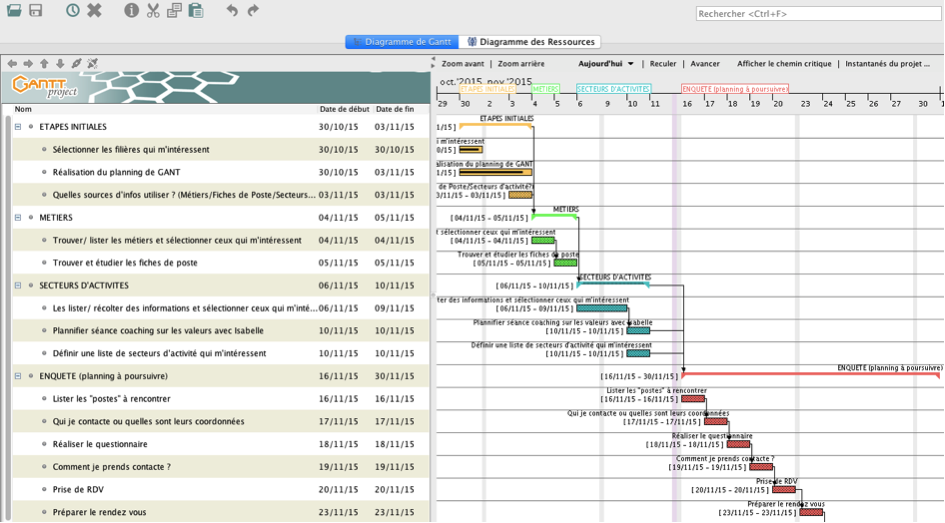Select task Planniﬁer séance coaching avec Isabelle
Screen dimensions: 945x523
tap(158, 331)
